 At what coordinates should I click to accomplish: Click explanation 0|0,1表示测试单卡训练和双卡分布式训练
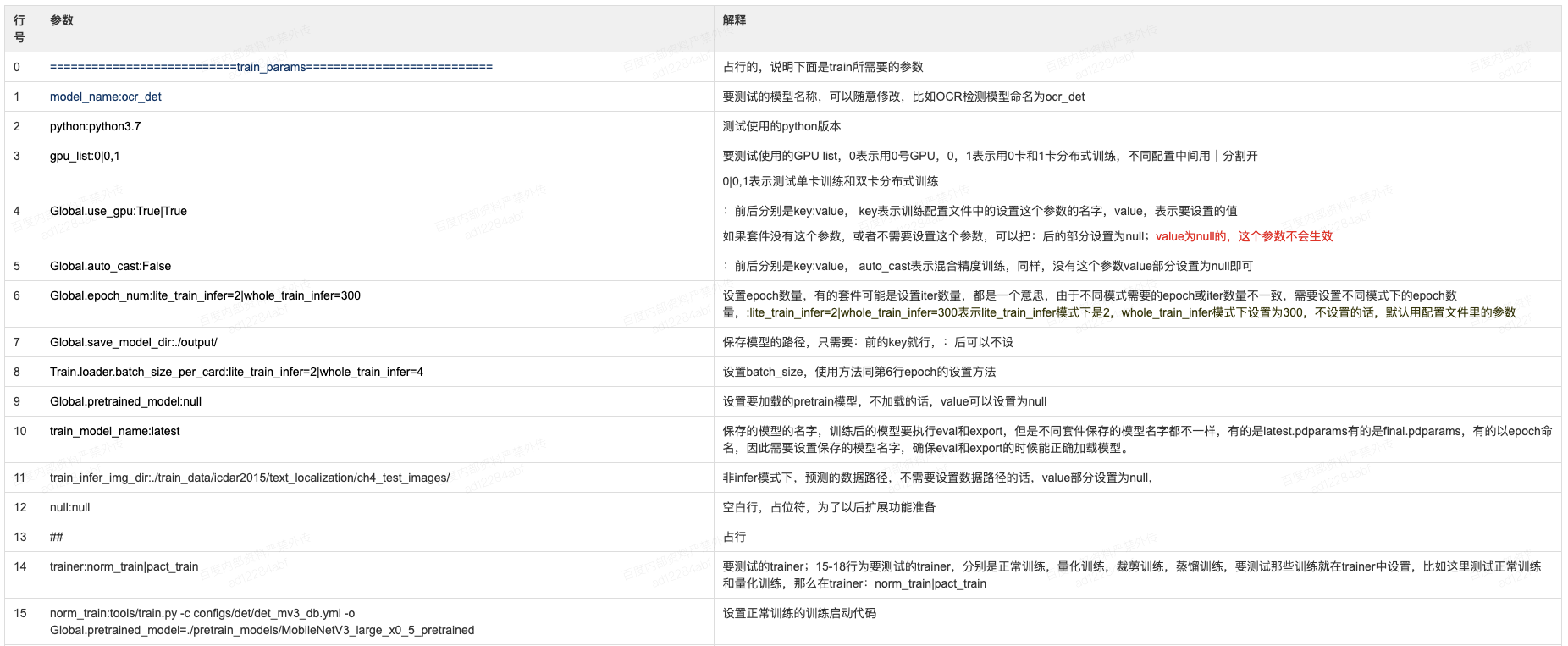[831, 181]
